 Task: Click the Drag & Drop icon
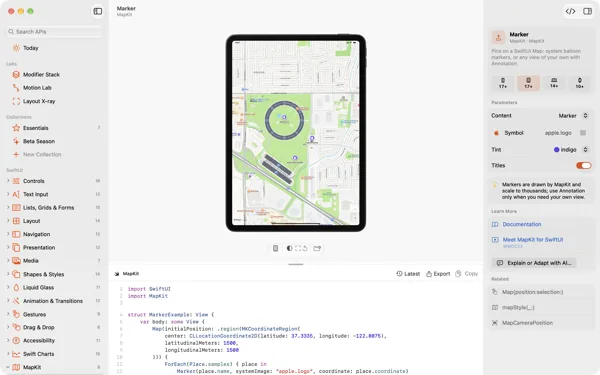(x=16, y=327)
